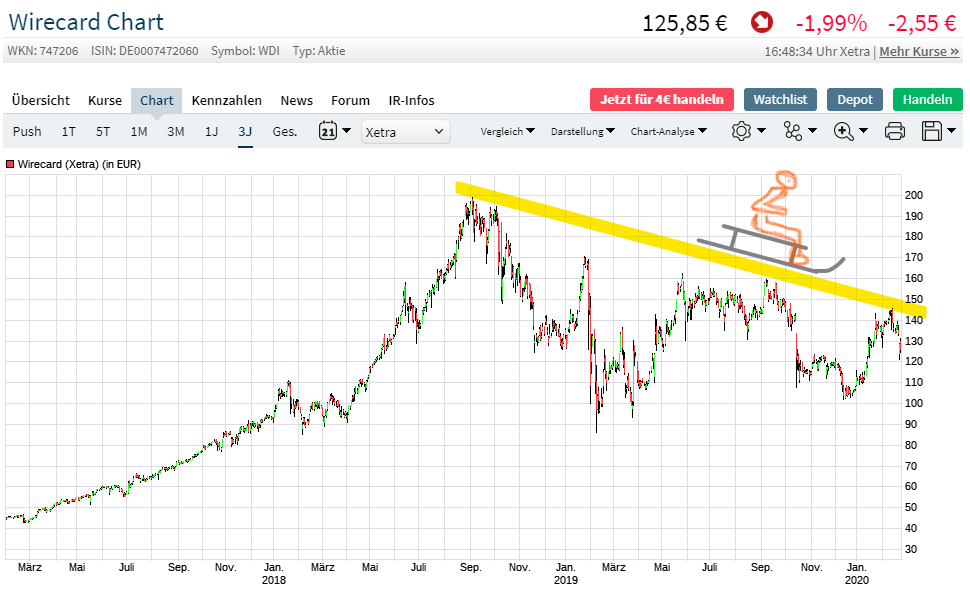Select the 1J time period
Image resolution: width=970 pixels, height=589 pixels.
coord(211,130)
